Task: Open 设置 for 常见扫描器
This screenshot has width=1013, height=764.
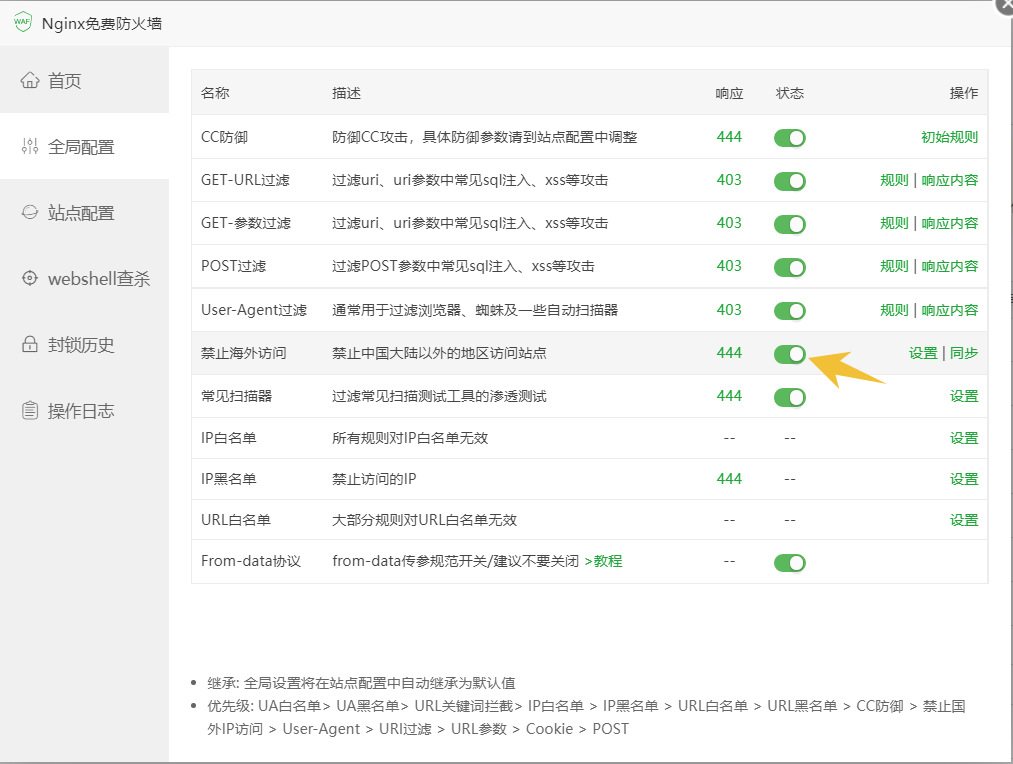Action: pyautogui.click(x=964, y=396)
